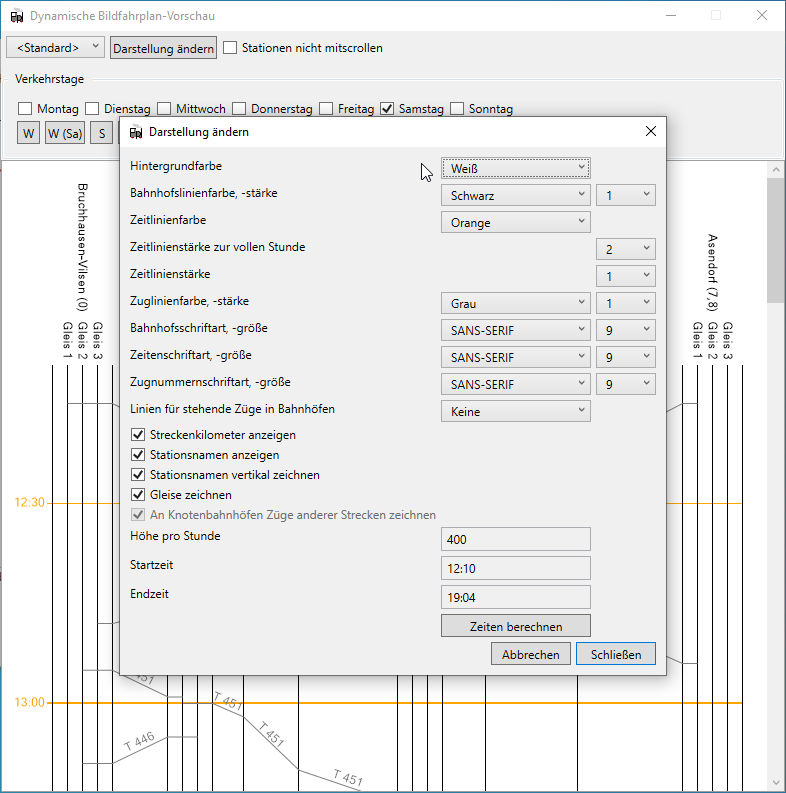Toggle Stationen nicht mitscrollen checkbox
Screen dimensions: 786x793
(230, 48)
